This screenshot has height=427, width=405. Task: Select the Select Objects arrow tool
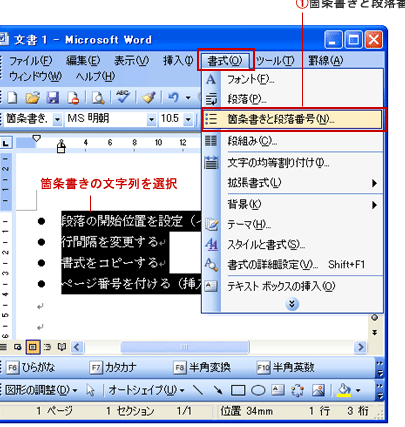pos(90,390)
